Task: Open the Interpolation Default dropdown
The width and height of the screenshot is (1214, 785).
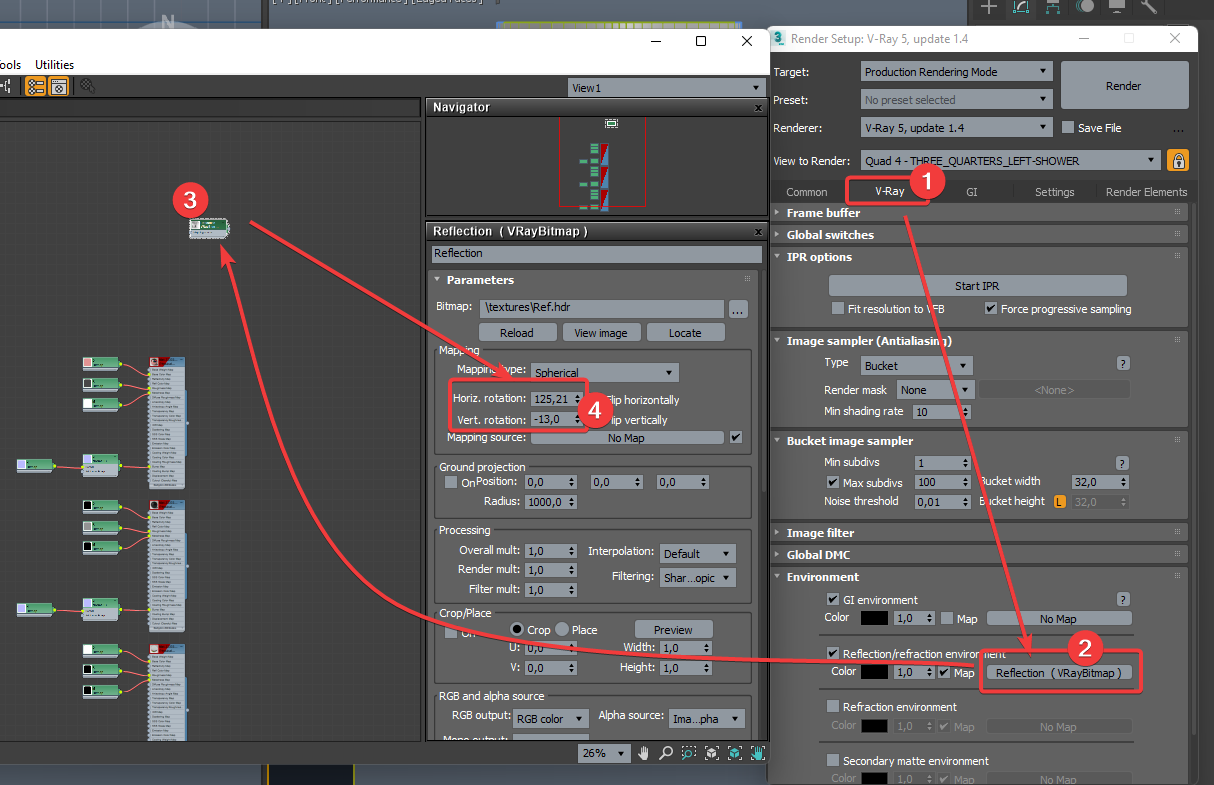Action: tap(698, 554)
